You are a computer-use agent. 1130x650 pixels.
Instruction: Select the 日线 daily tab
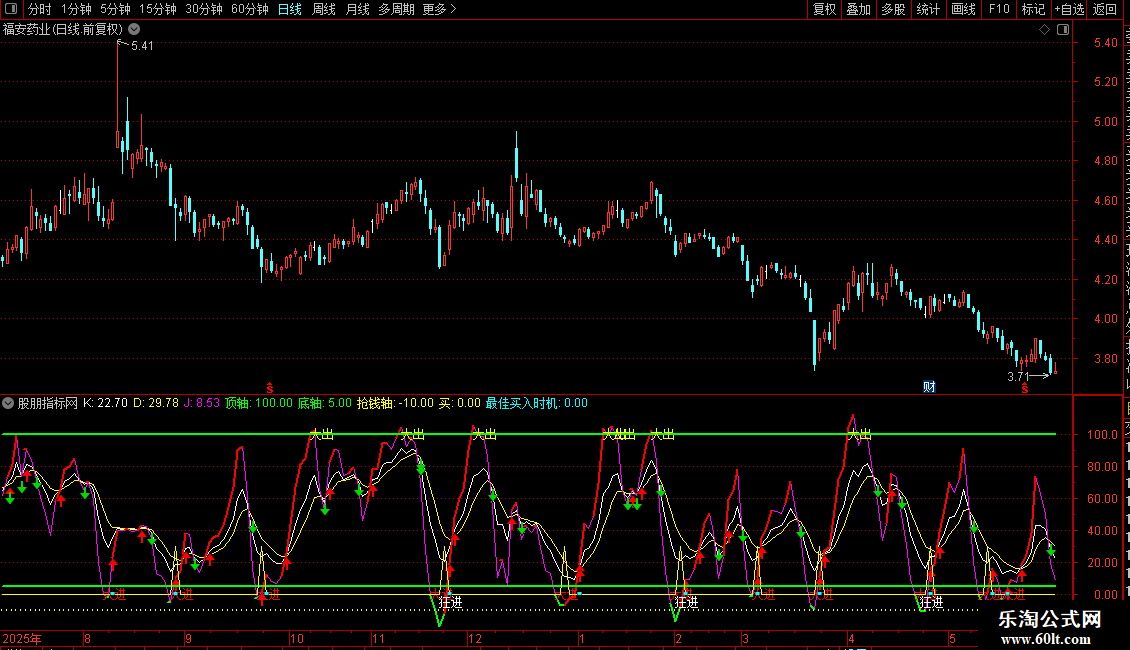(290, 9)
